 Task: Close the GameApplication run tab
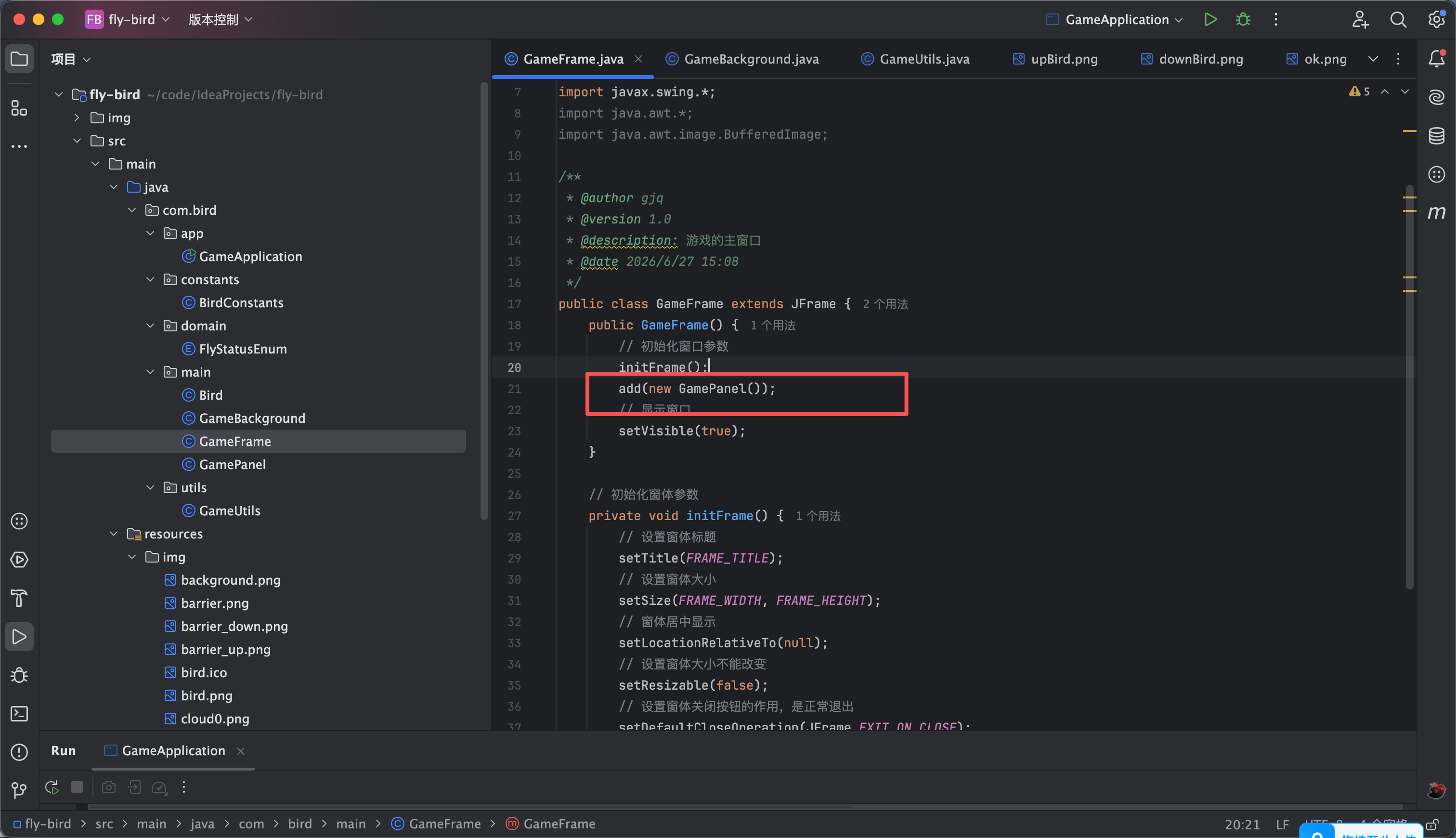[x=241, y=751]
